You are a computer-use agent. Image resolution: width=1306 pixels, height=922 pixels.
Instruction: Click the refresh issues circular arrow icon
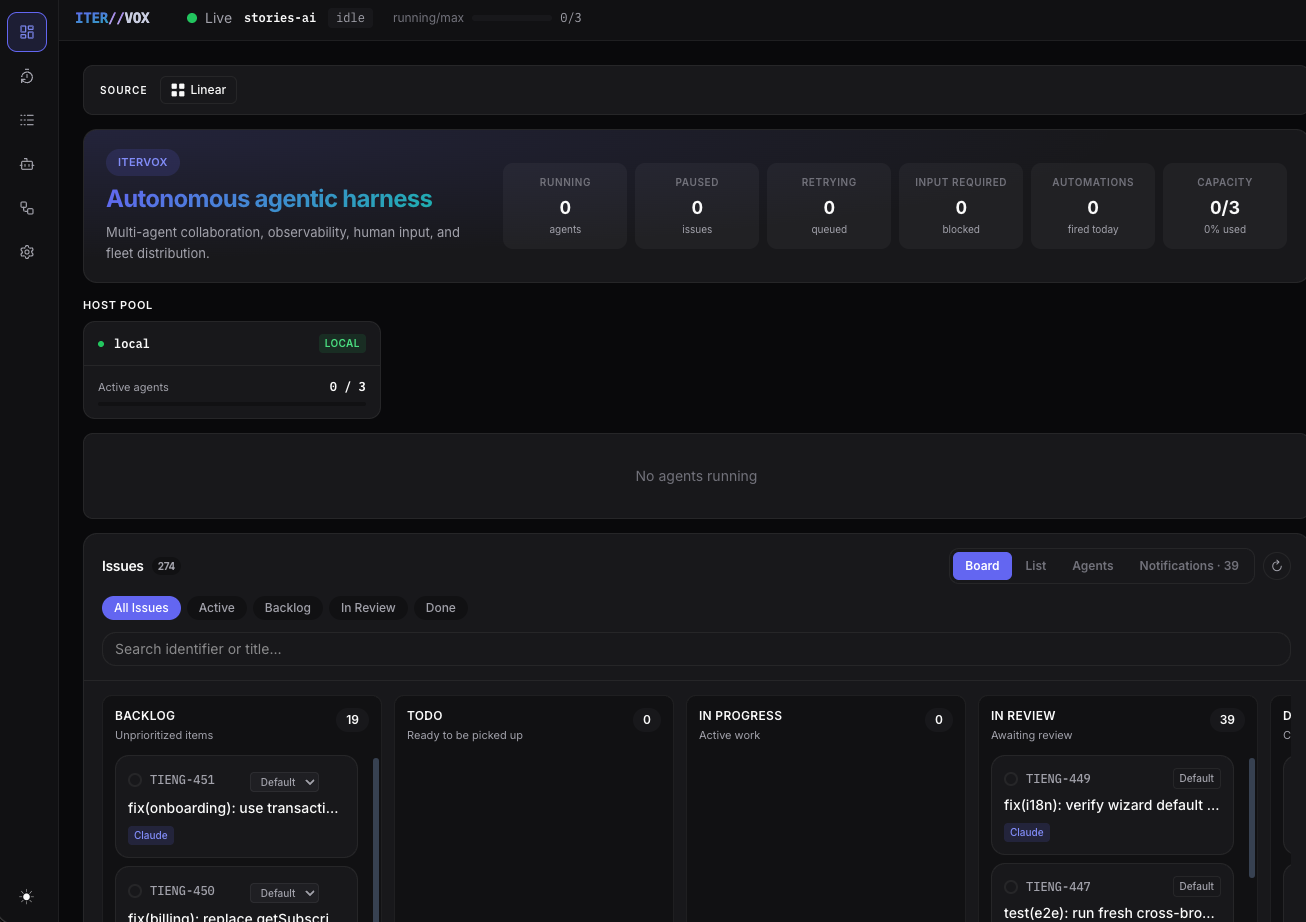tap(1276, 566)
